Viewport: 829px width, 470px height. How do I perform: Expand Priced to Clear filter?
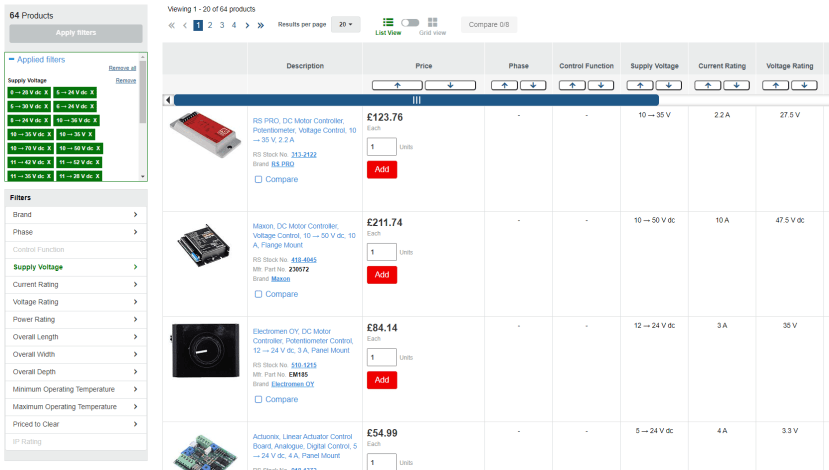[x=76, y=424]
